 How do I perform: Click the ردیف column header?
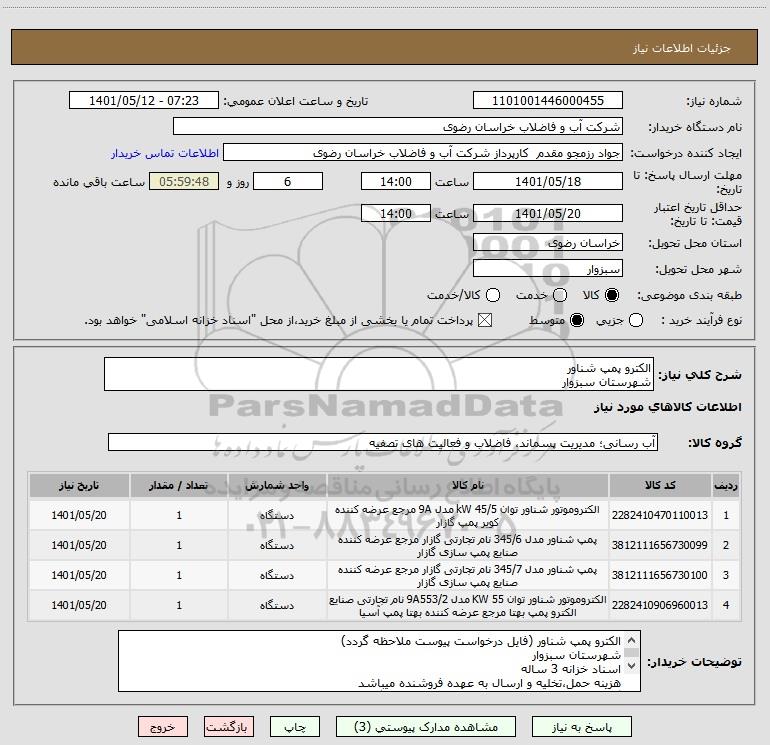pyautogui.click(x=726, y=485)
